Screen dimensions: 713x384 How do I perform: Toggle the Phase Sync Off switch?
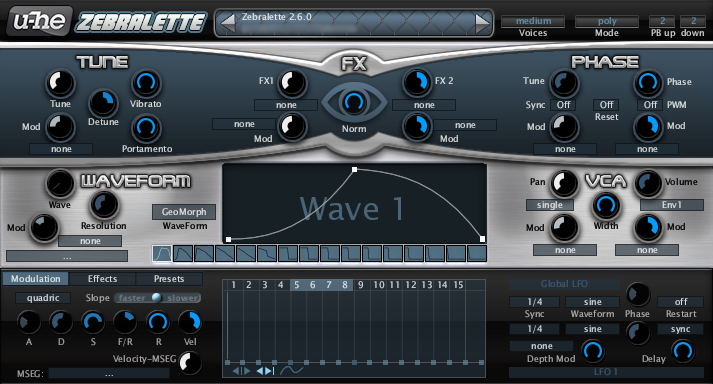click(563, 105)
